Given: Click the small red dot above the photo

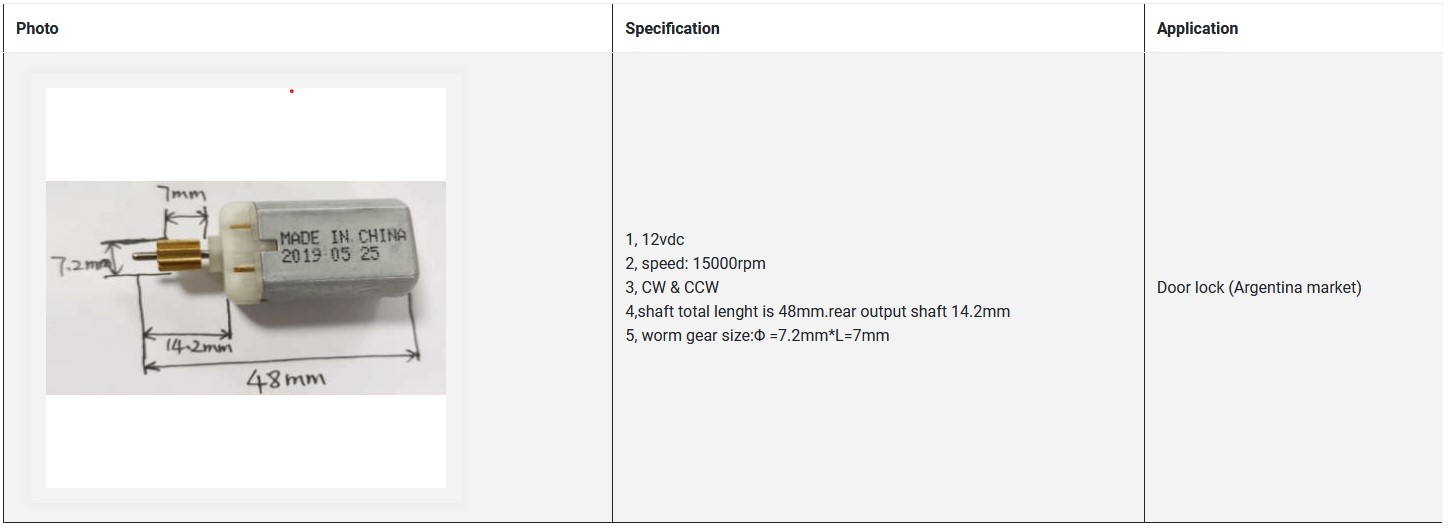Looking at the screenshot, I should [x=292, y=92].
